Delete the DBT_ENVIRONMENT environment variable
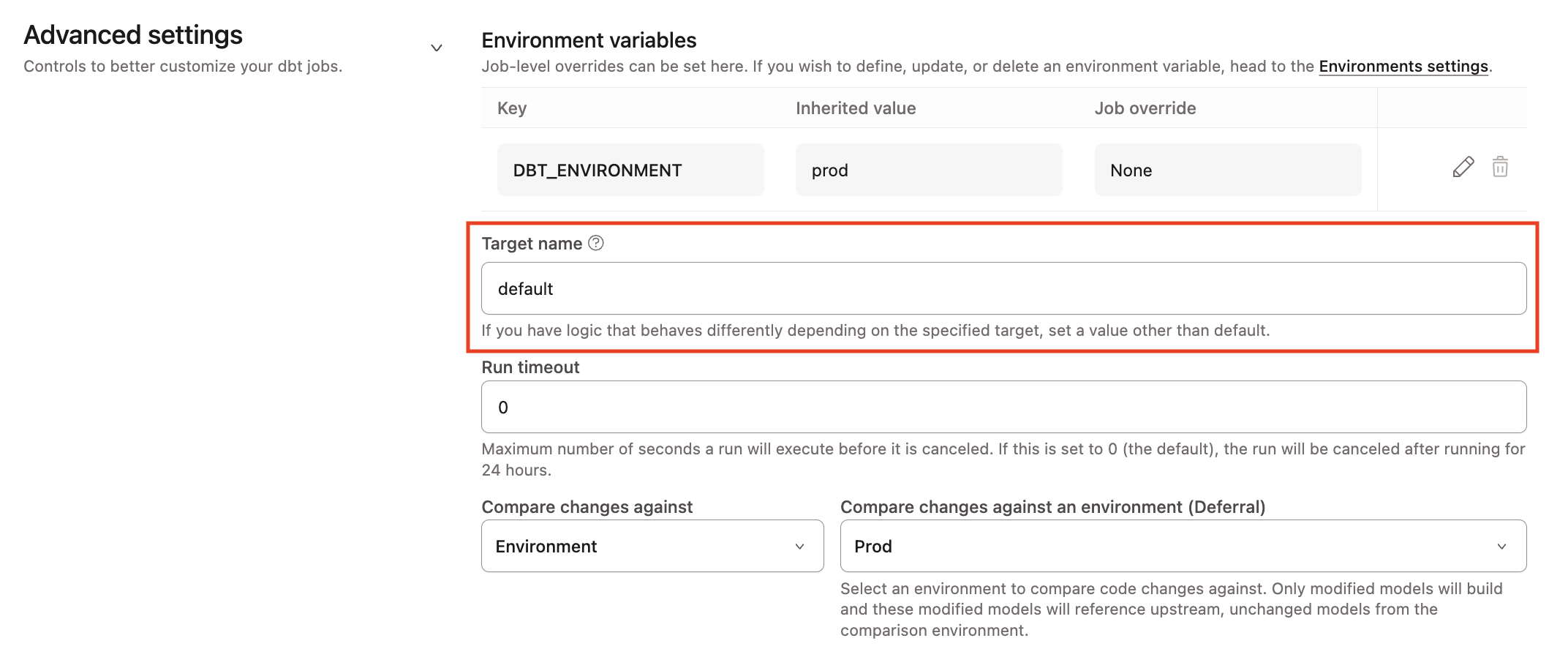Viewport: 1568px width, 660px height. pos(1501,168)
